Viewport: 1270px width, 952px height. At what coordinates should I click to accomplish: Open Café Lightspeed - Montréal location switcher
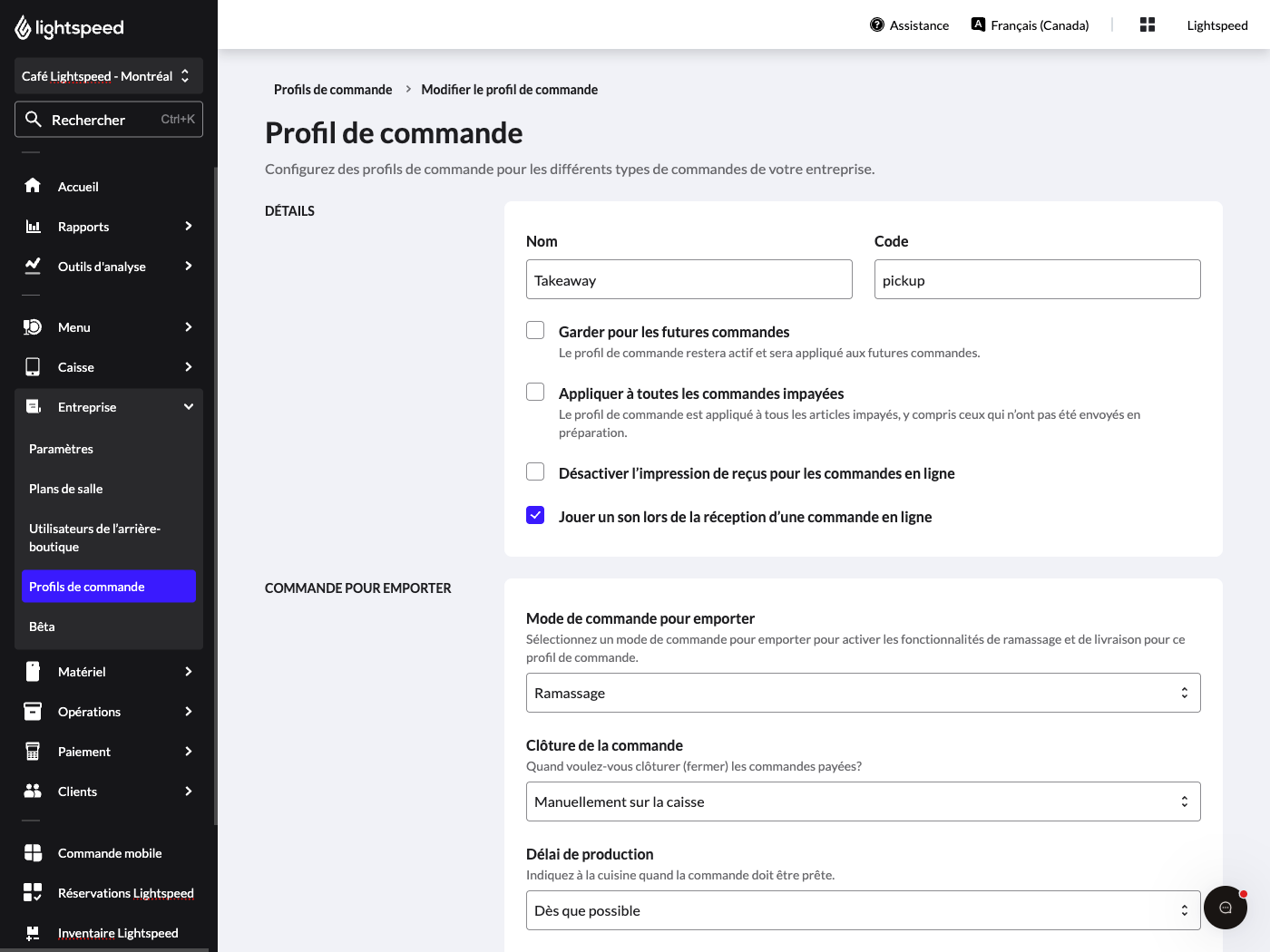pyautogui.click(x=109, y=76)
